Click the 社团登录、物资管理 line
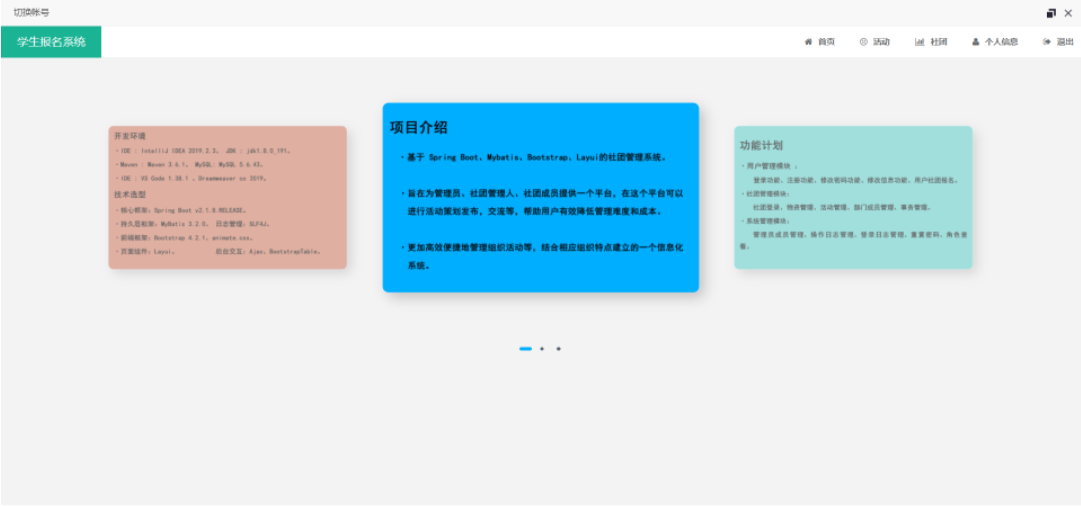This screenshot has height=508, width=1081. (x=842, y=207)
